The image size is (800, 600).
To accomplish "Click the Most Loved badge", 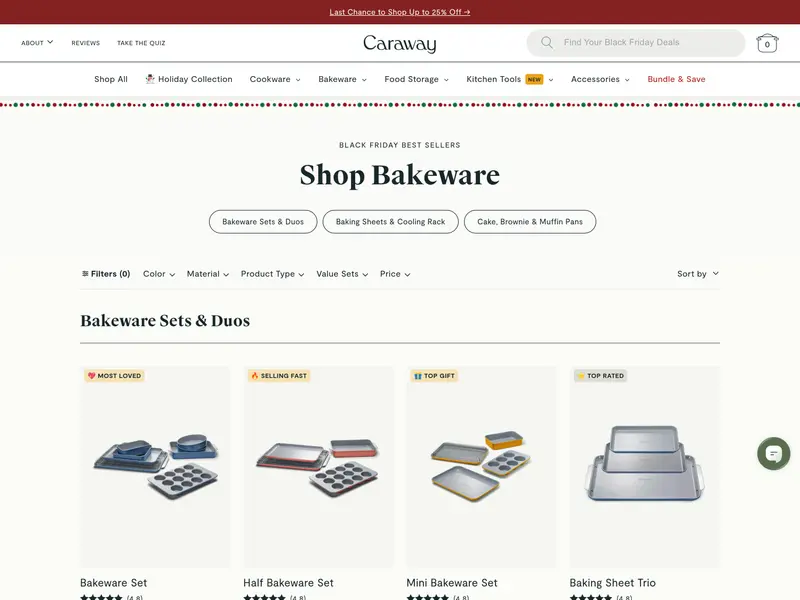I will click(x=114, y=376).
